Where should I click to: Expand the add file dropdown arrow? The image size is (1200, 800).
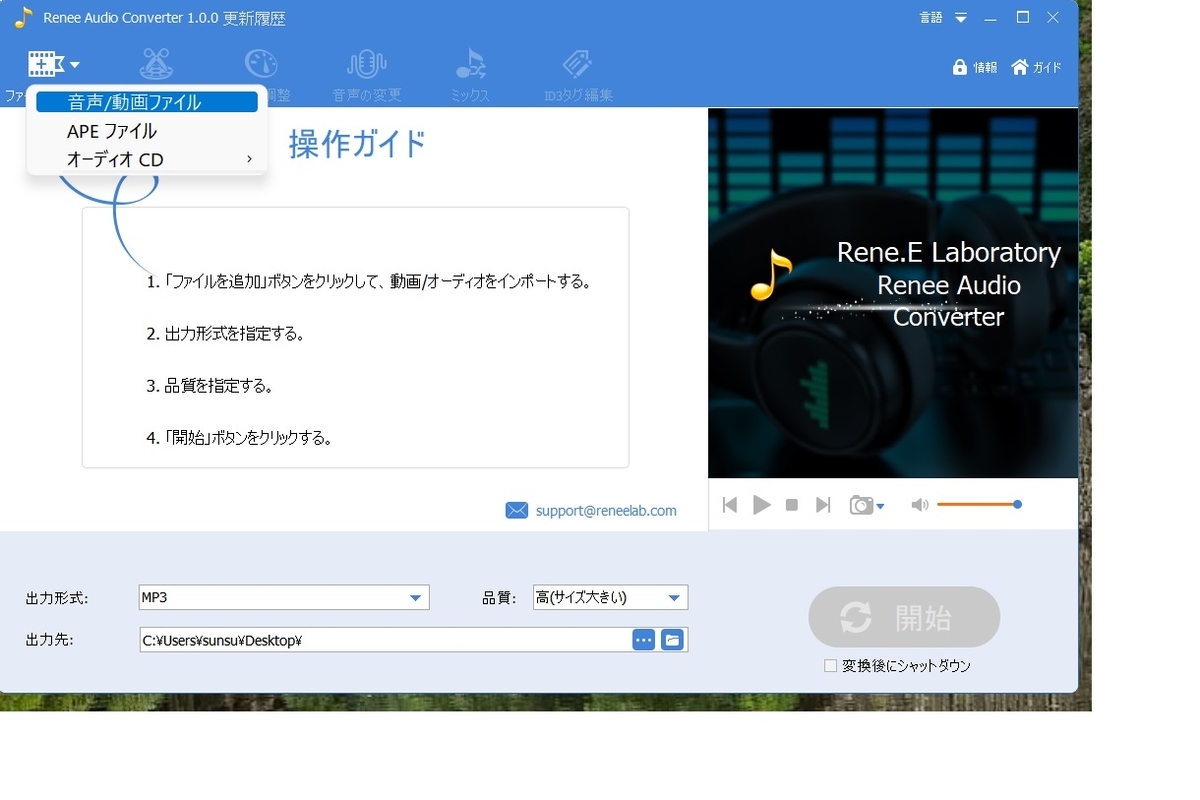pyautogui.click(x=75, y=66)
